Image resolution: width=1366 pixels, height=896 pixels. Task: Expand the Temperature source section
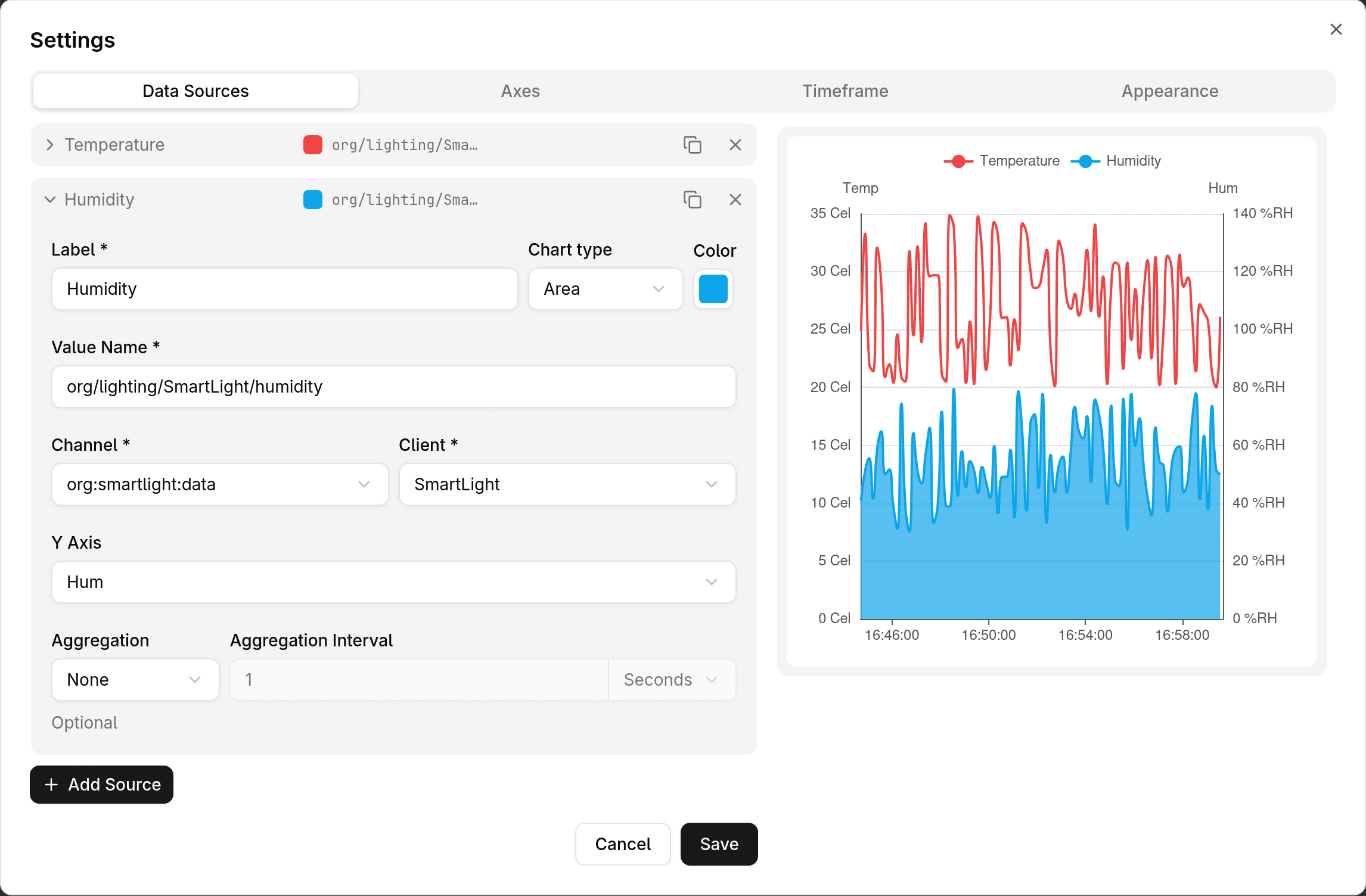[50, 145]
